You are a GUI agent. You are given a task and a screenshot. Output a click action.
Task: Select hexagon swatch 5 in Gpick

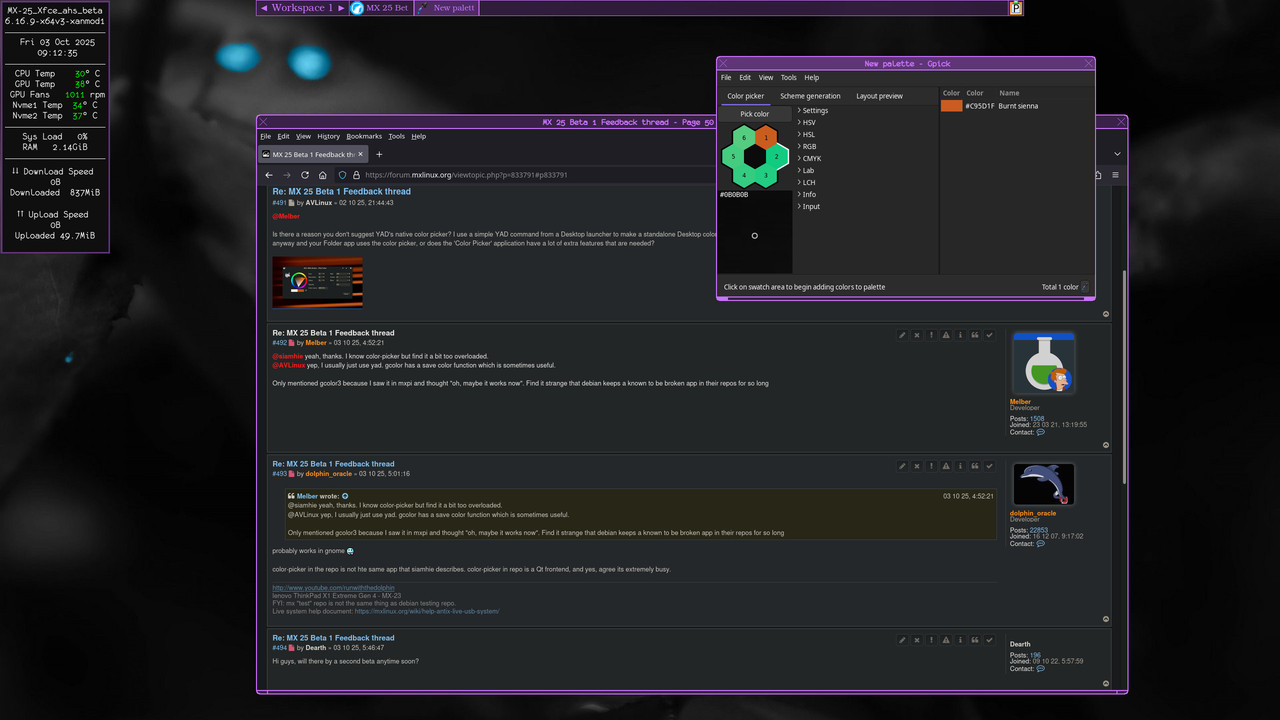(733, 157)
